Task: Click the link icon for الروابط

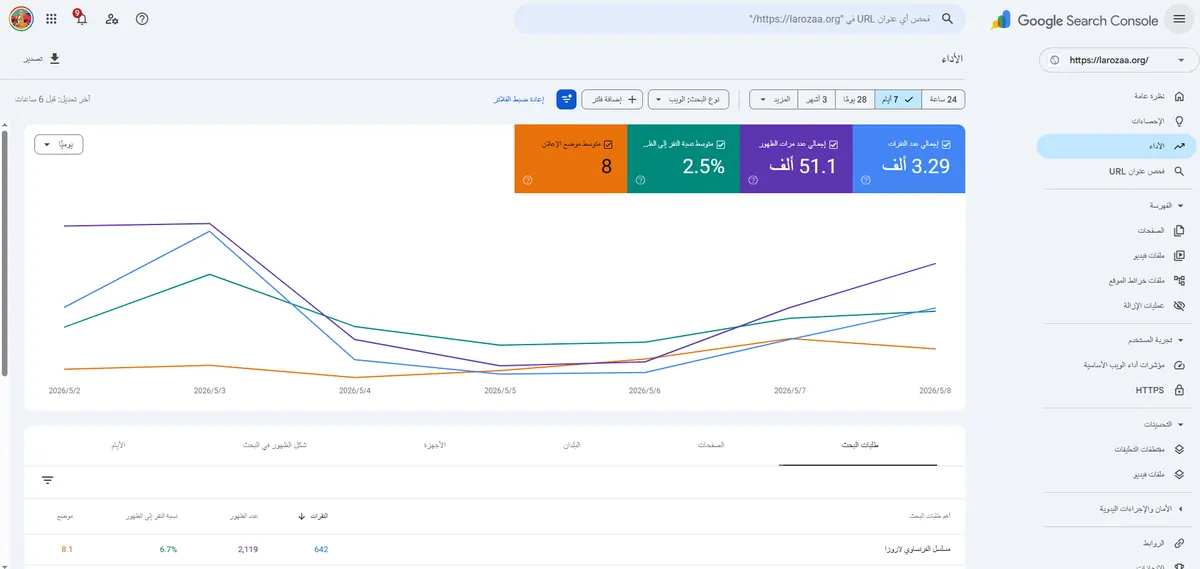Action: [x=1179, y=542]
